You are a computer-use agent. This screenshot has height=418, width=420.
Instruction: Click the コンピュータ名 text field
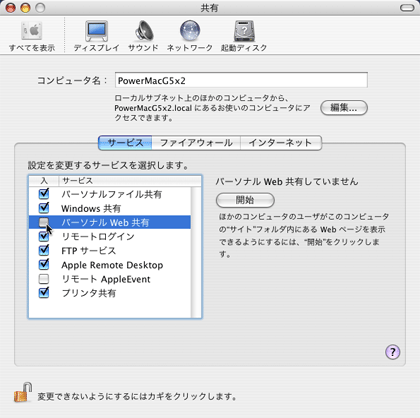point(241,80)
